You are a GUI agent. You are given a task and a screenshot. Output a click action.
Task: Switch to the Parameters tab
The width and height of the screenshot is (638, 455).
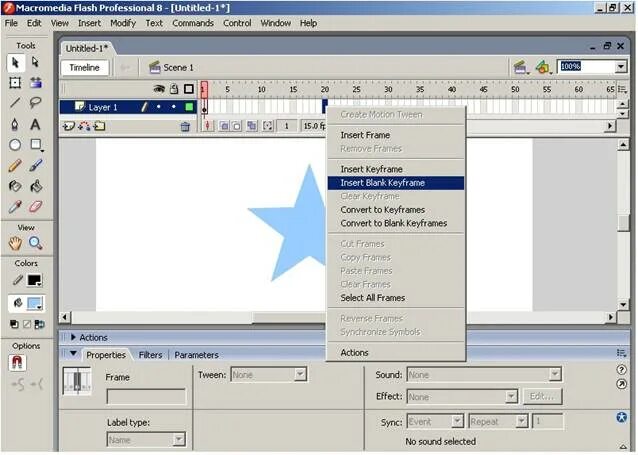196,355
